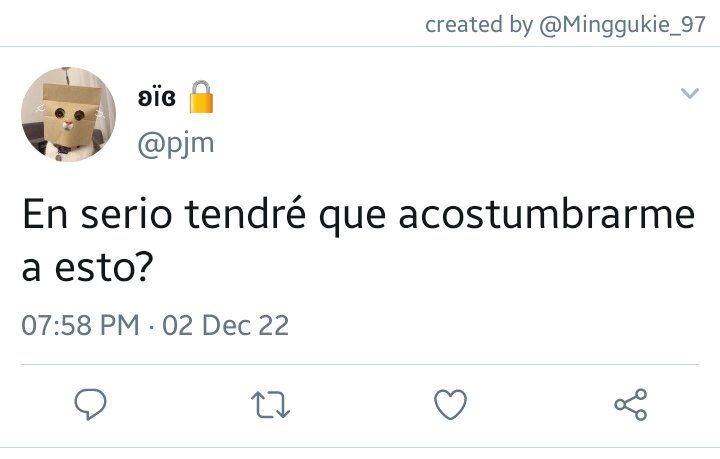
Task: Click the words En serio in the tweet
Action: pyautogui.click(x=97, y=214)
